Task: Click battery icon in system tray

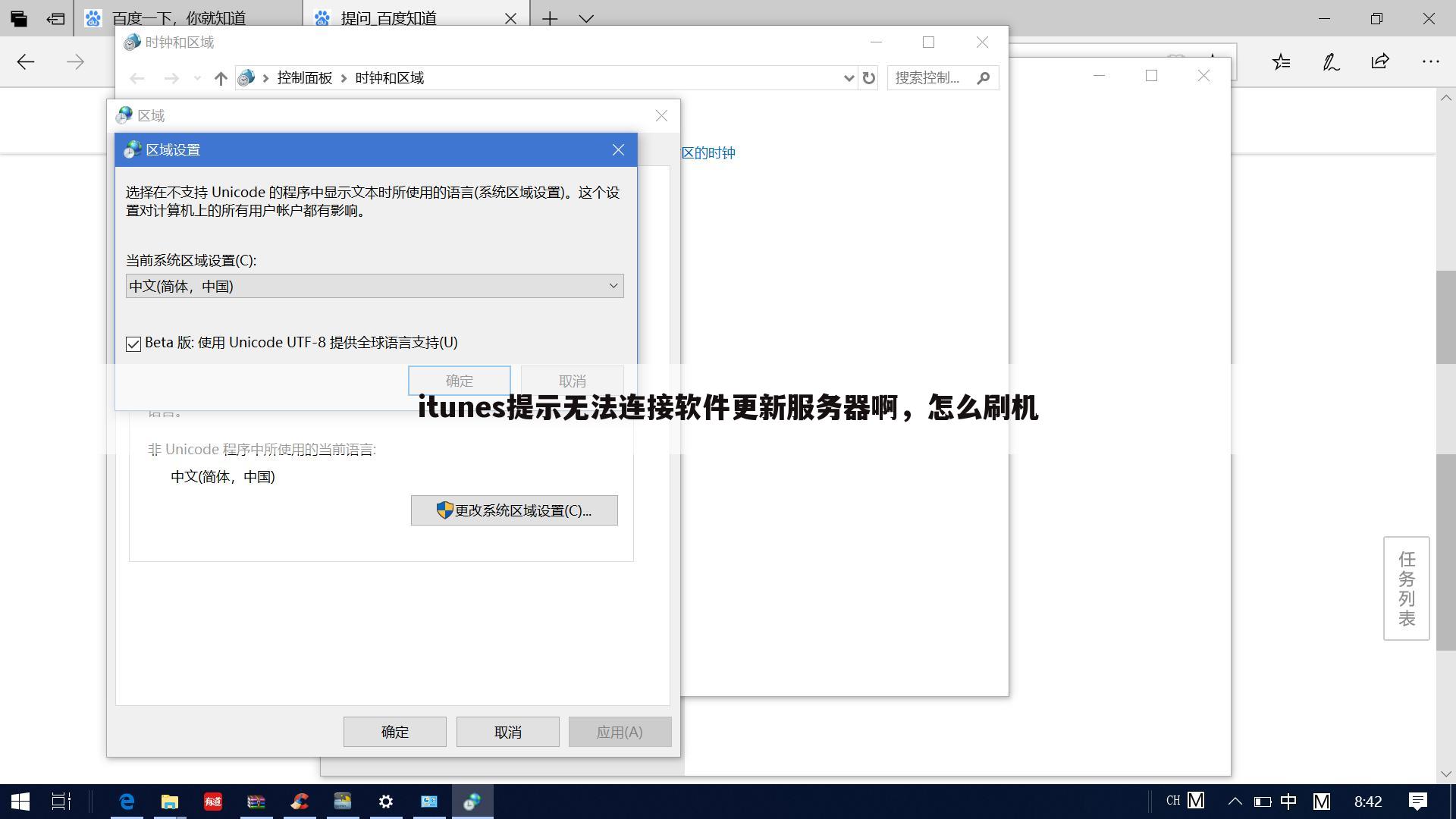Action: point(1263,801)
